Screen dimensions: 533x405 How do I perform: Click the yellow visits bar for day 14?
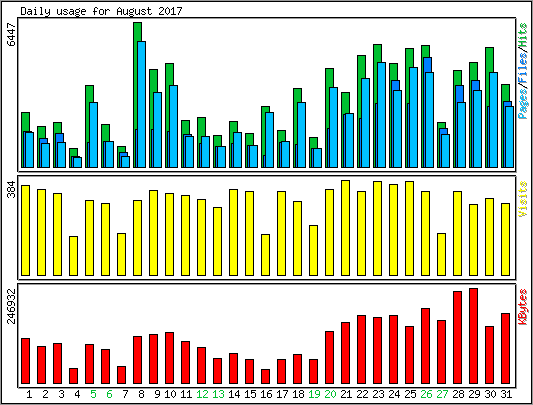coord(234,232)
